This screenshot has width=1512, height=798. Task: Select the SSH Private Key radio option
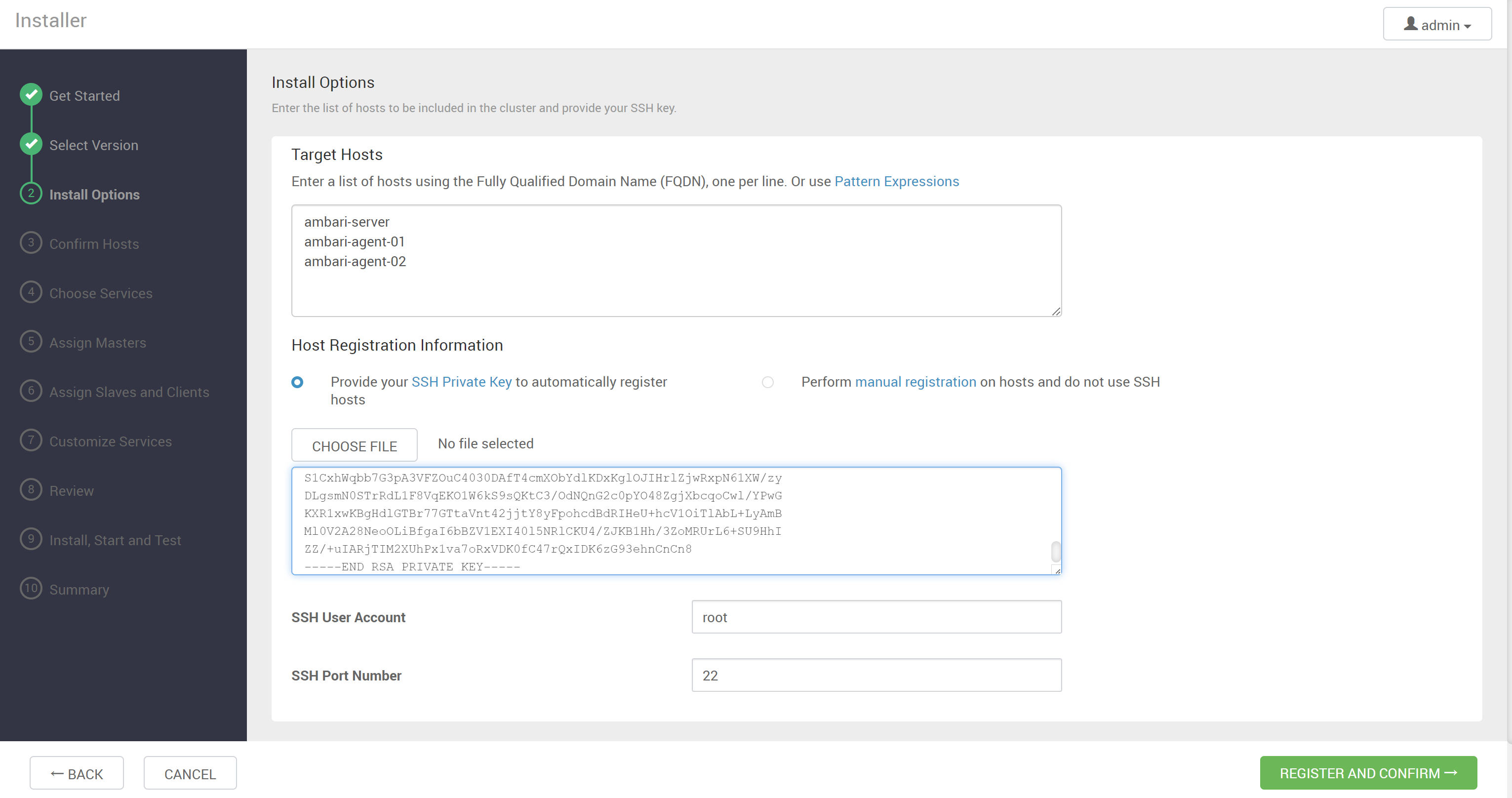[298, 383]
